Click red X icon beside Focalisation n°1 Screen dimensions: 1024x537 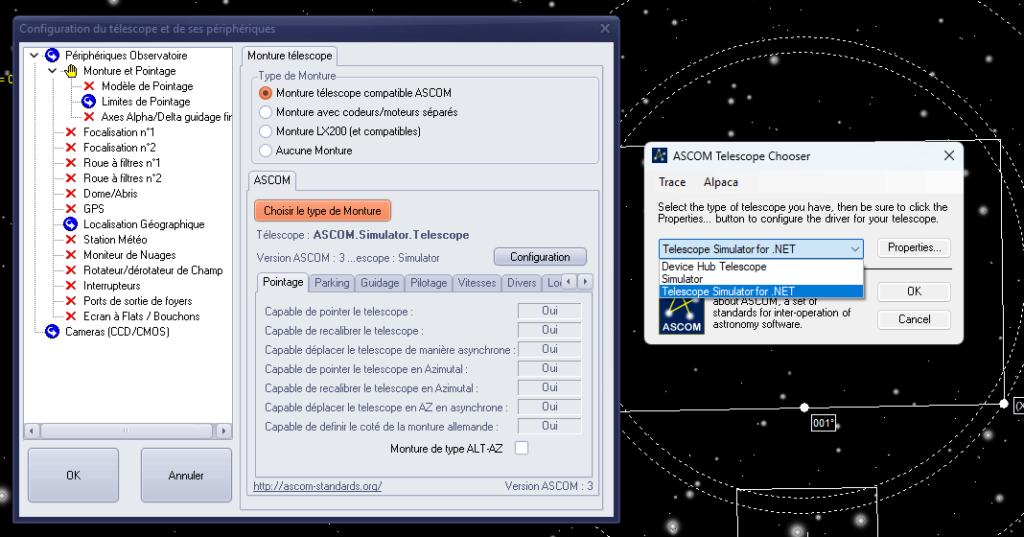click(x=71, y=132)
